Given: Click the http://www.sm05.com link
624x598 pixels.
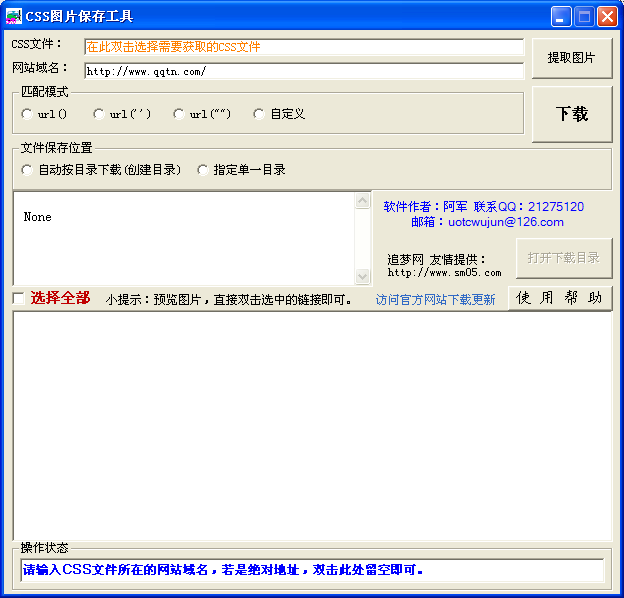Looking at the screenshot, I should [x=444, y=273].
